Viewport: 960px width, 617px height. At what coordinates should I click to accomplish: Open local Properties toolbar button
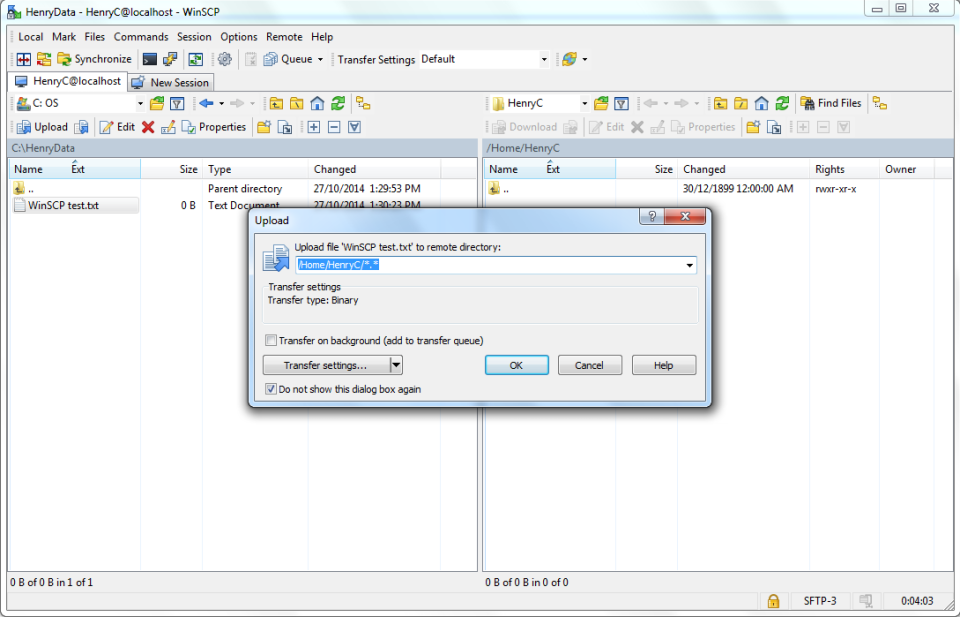point(214,127)
